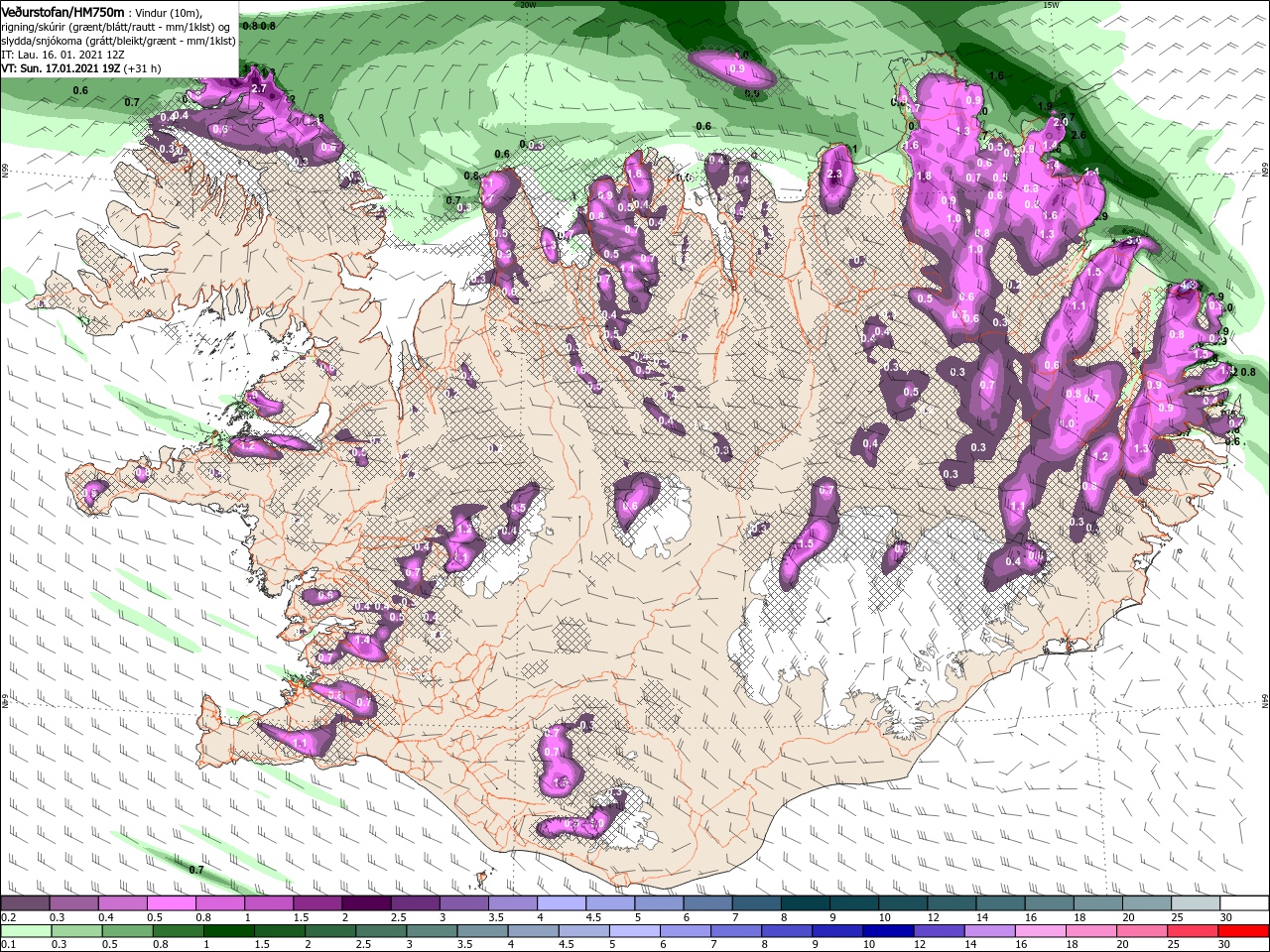1270x952 pixels.
Task: Select the 1.5–2 magenta-purple swatch, upper legend row
Action: (x=317, y=903)
